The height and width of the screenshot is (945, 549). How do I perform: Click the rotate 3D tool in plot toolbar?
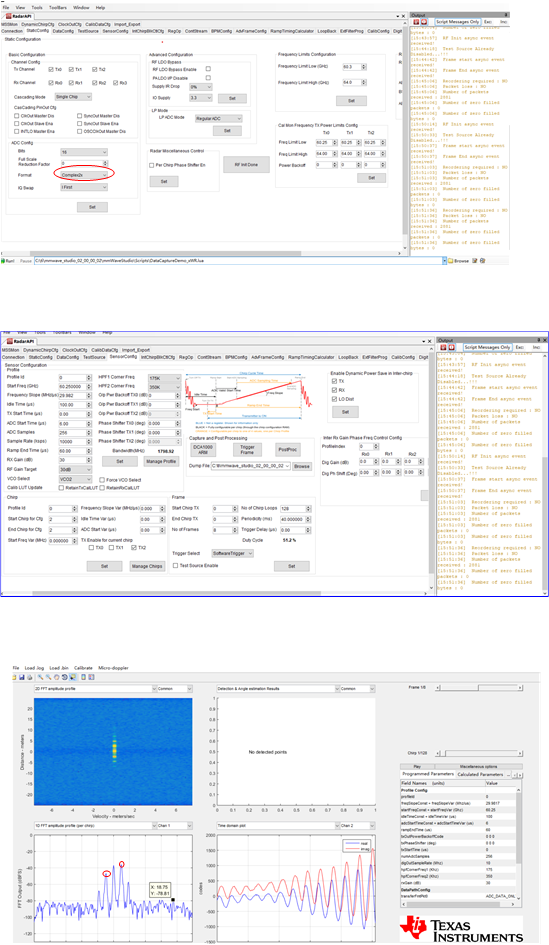click(64, 677)
